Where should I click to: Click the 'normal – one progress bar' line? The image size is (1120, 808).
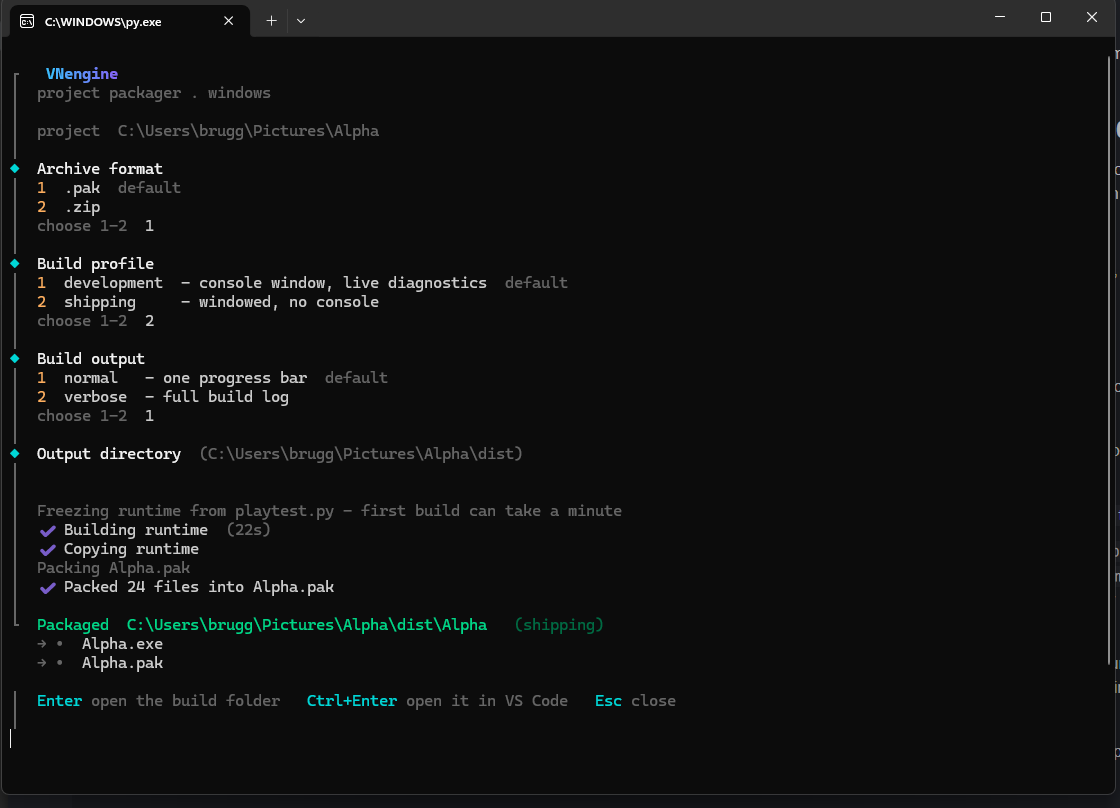coord(212,378)
